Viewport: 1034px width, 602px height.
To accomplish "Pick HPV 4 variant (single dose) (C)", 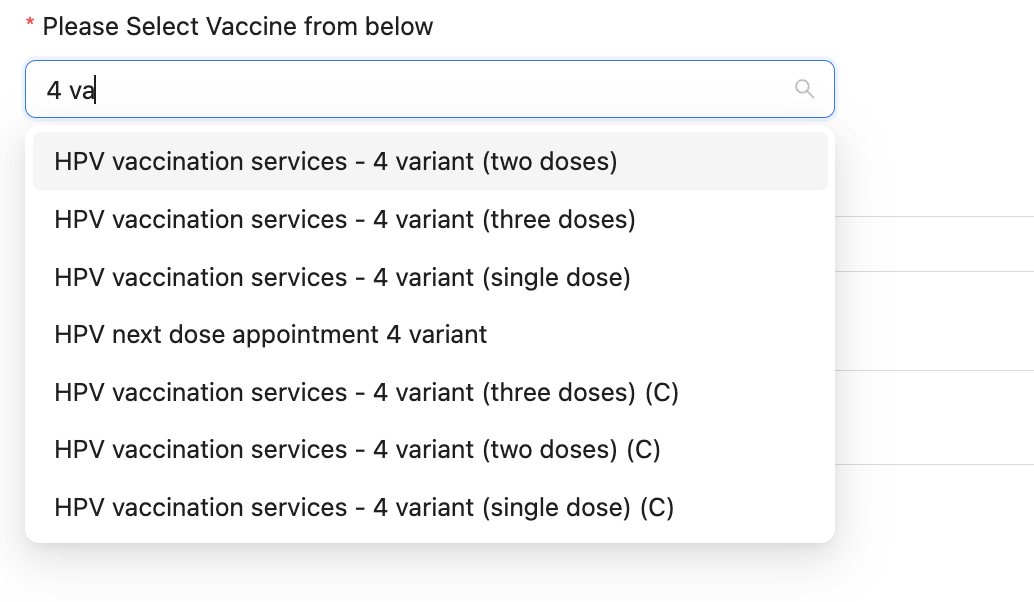I will tap(364, 508).
